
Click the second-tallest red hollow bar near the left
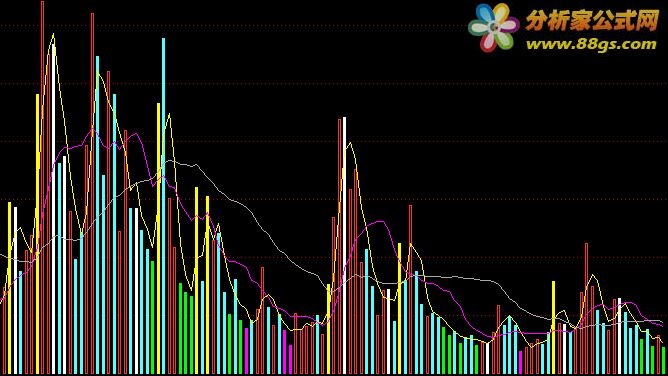tap(92, 193)
